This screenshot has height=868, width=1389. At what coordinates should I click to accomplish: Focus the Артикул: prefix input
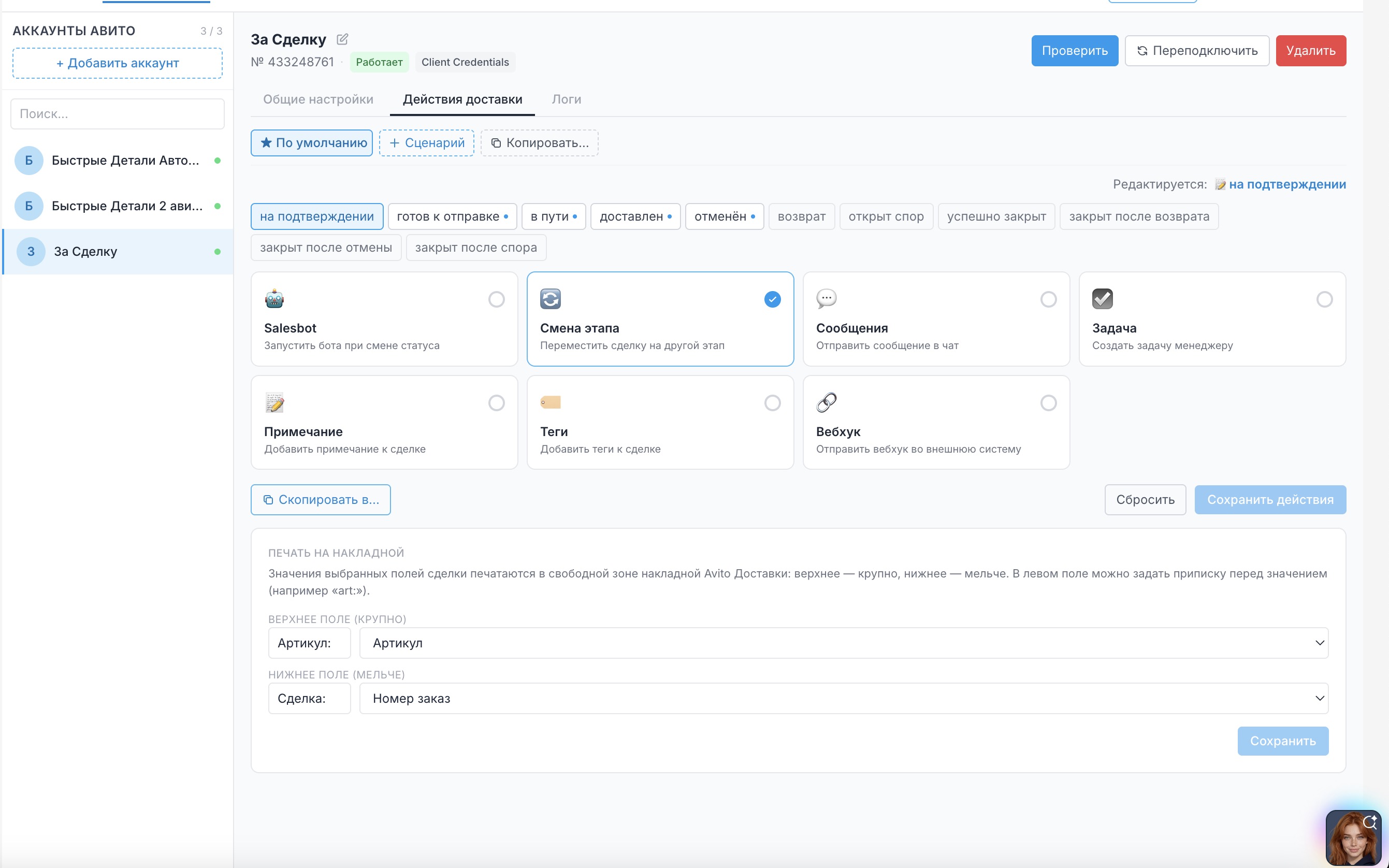309,643
